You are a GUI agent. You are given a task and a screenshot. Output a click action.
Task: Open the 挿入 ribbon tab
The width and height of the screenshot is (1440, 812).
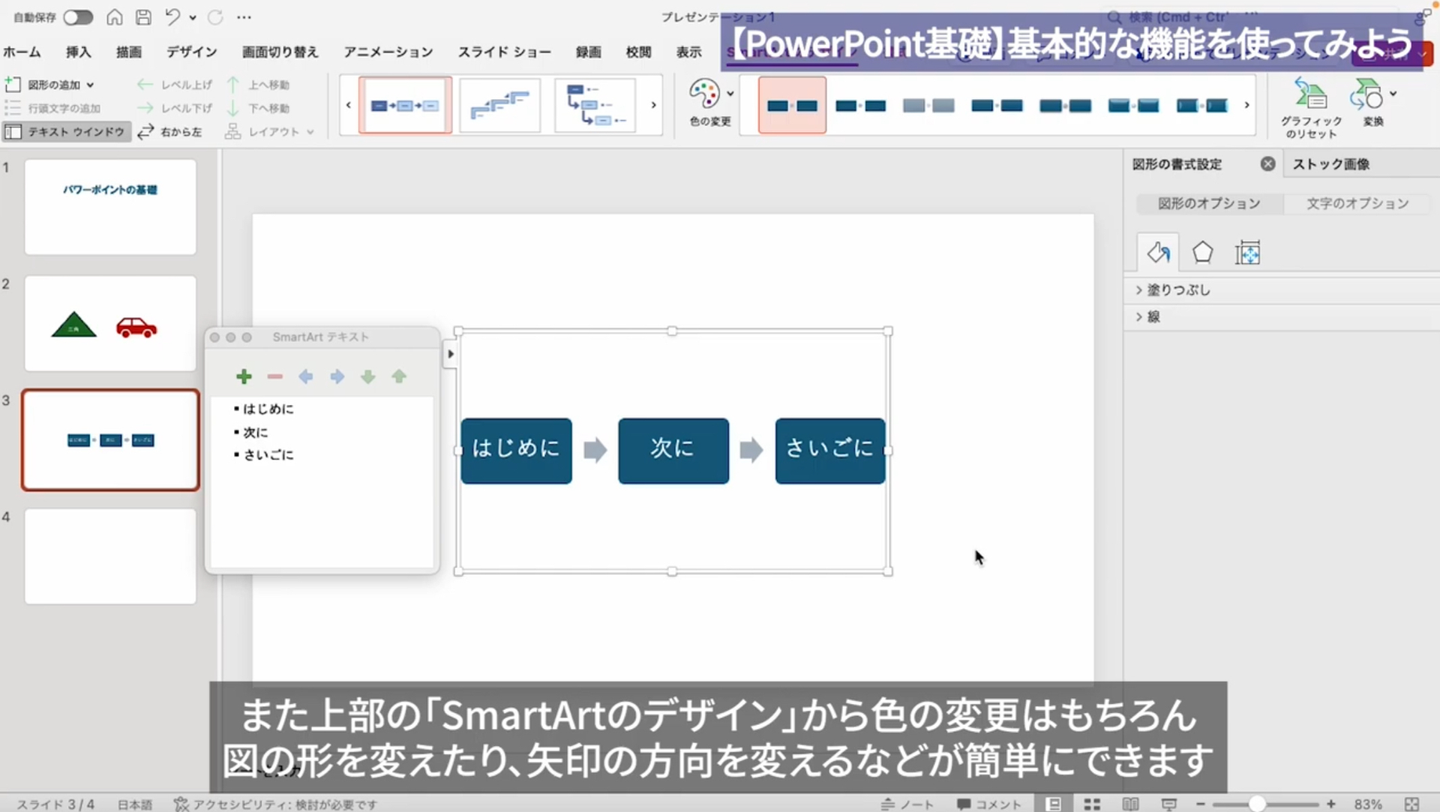78,52
